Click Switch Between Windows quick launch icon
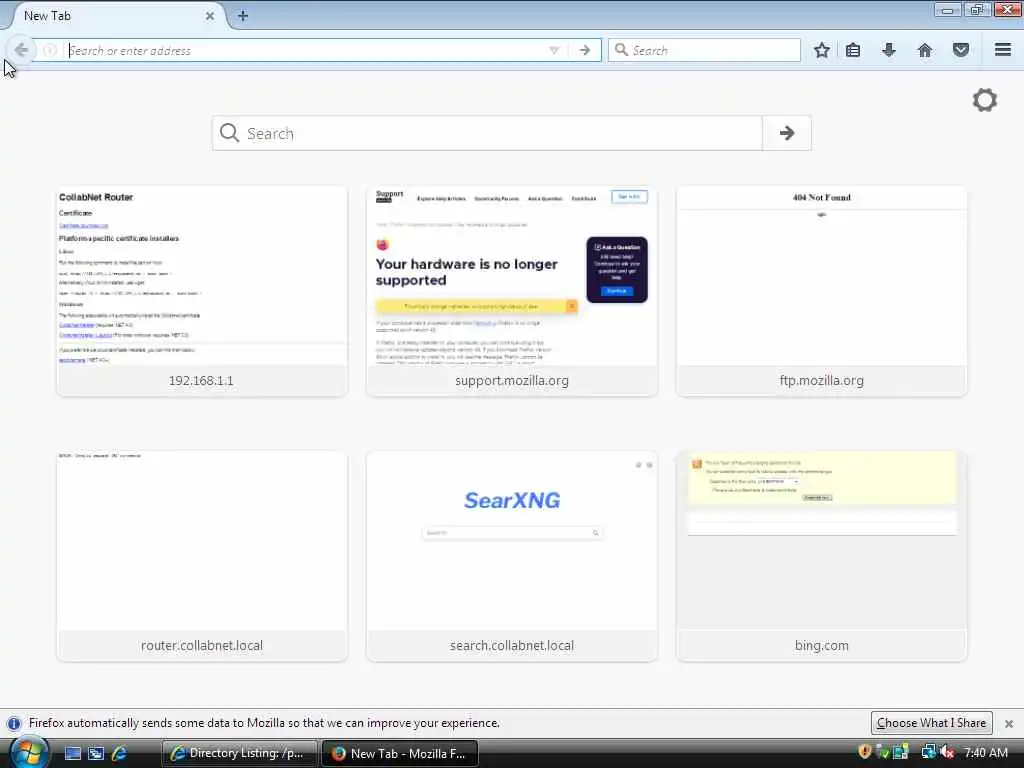 tap(96, 753)
